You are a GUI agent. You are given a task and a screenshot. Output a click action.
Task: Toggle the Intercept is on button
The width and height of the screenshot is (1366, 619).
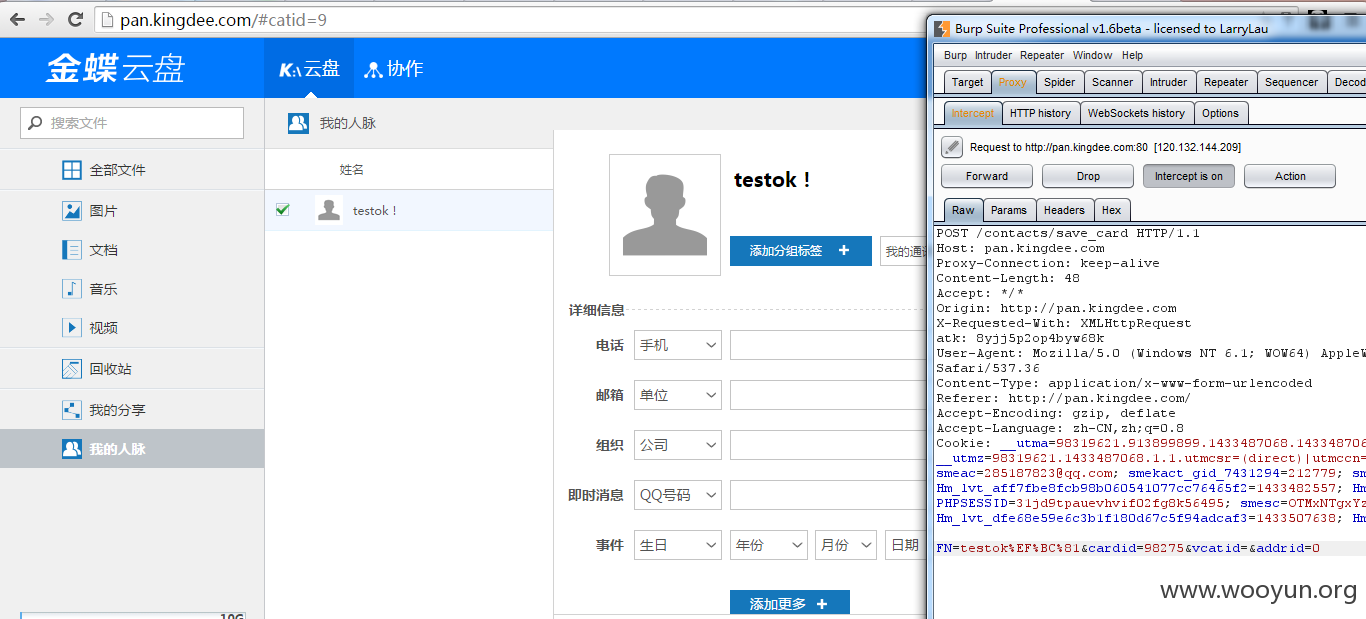click(1189, 176)
